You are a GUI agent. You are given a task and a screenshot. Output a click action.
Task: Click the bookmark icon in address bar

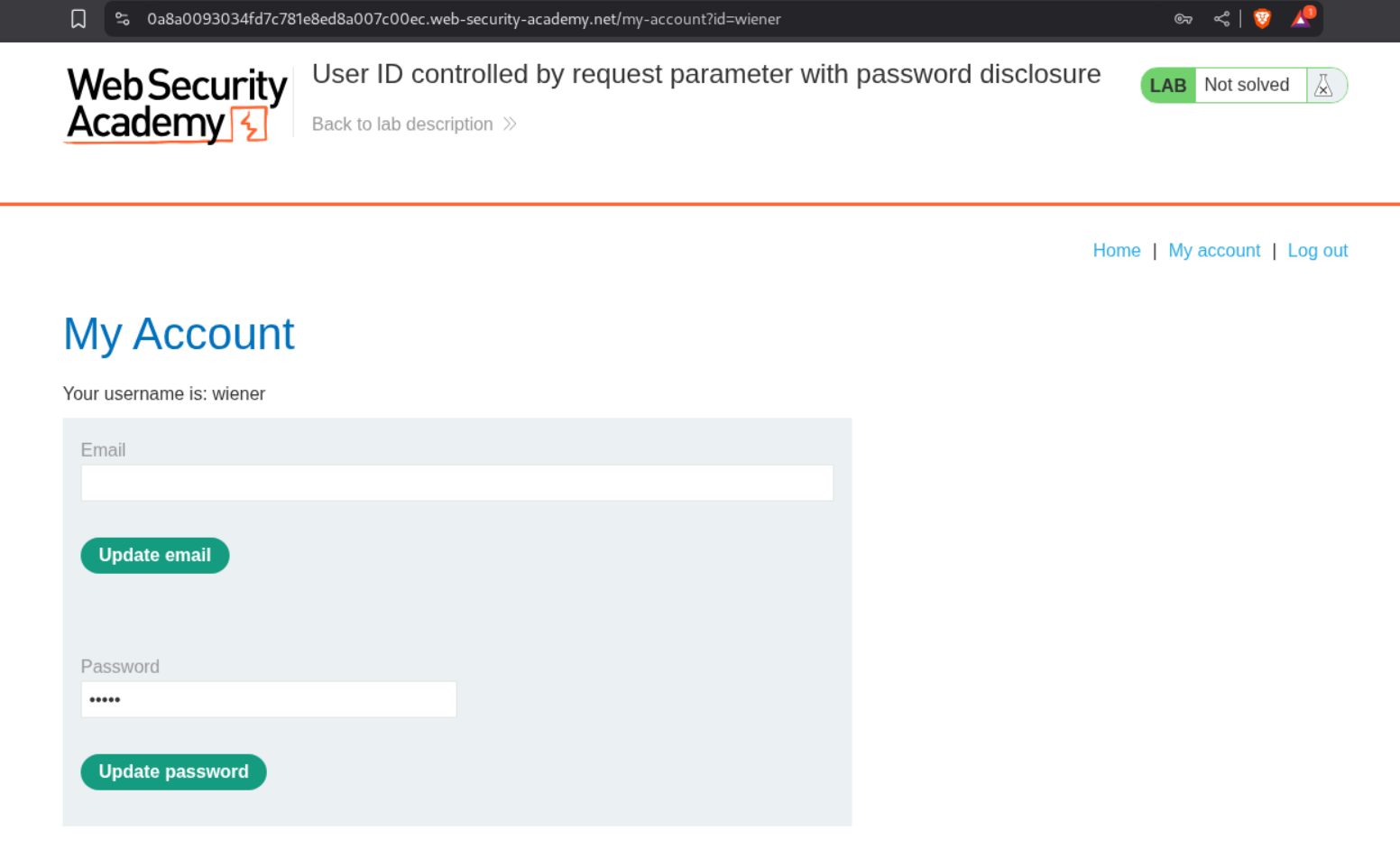coord(78,19)
